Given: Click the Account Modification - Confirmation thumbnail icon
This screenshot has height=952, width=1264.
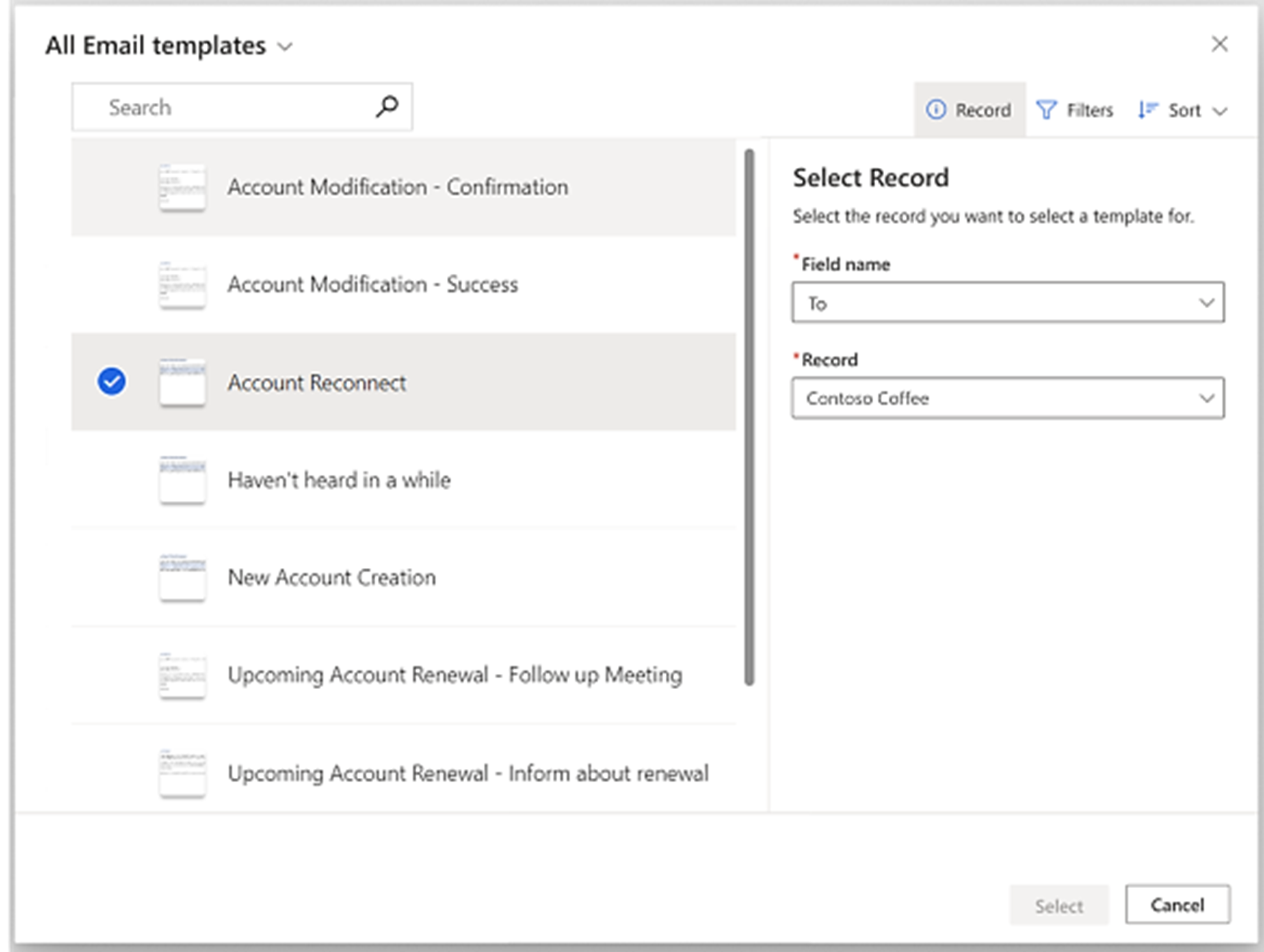Looking at the screenshot, I should (182, 188).
